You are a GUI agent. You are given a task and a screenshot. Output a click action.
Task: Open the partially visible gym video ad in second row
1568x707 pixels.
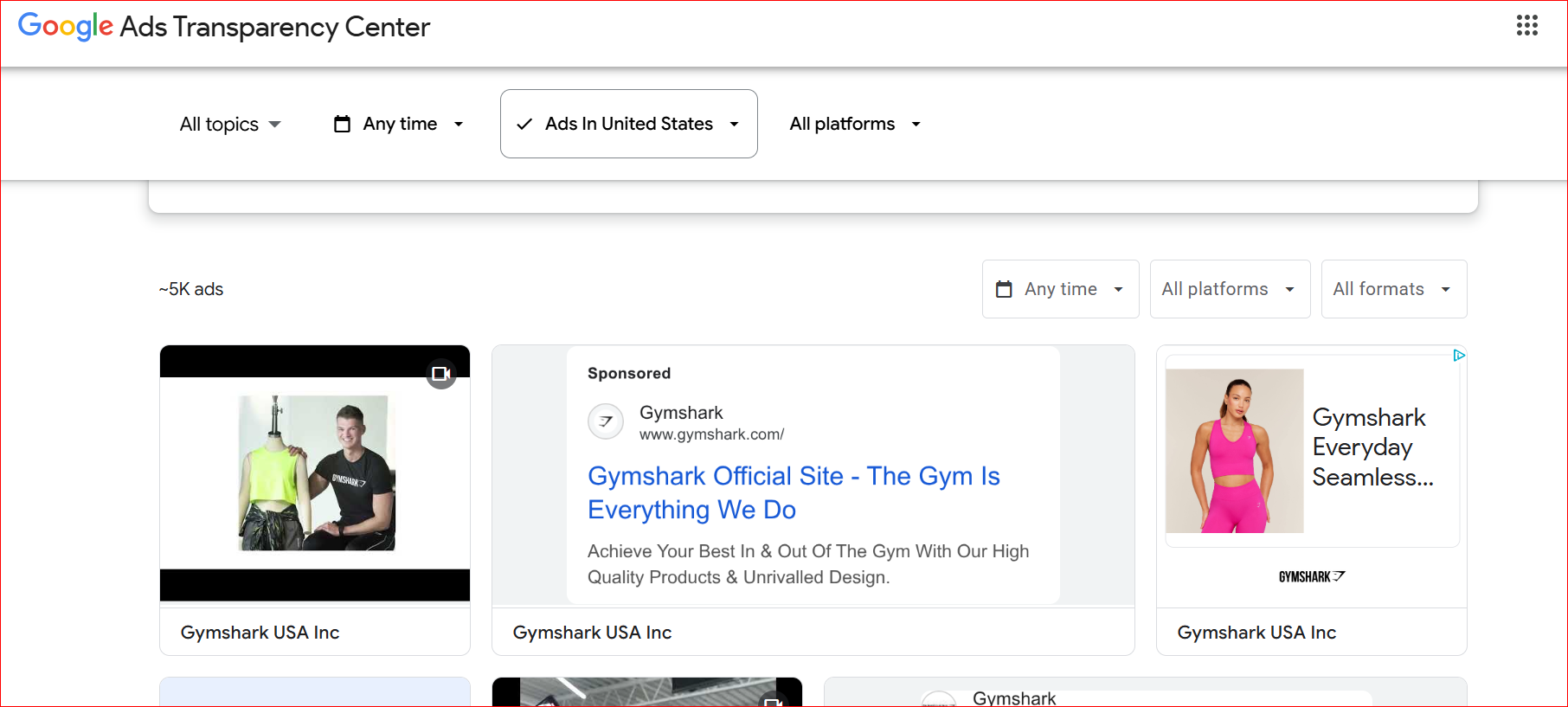click(647, 691)
